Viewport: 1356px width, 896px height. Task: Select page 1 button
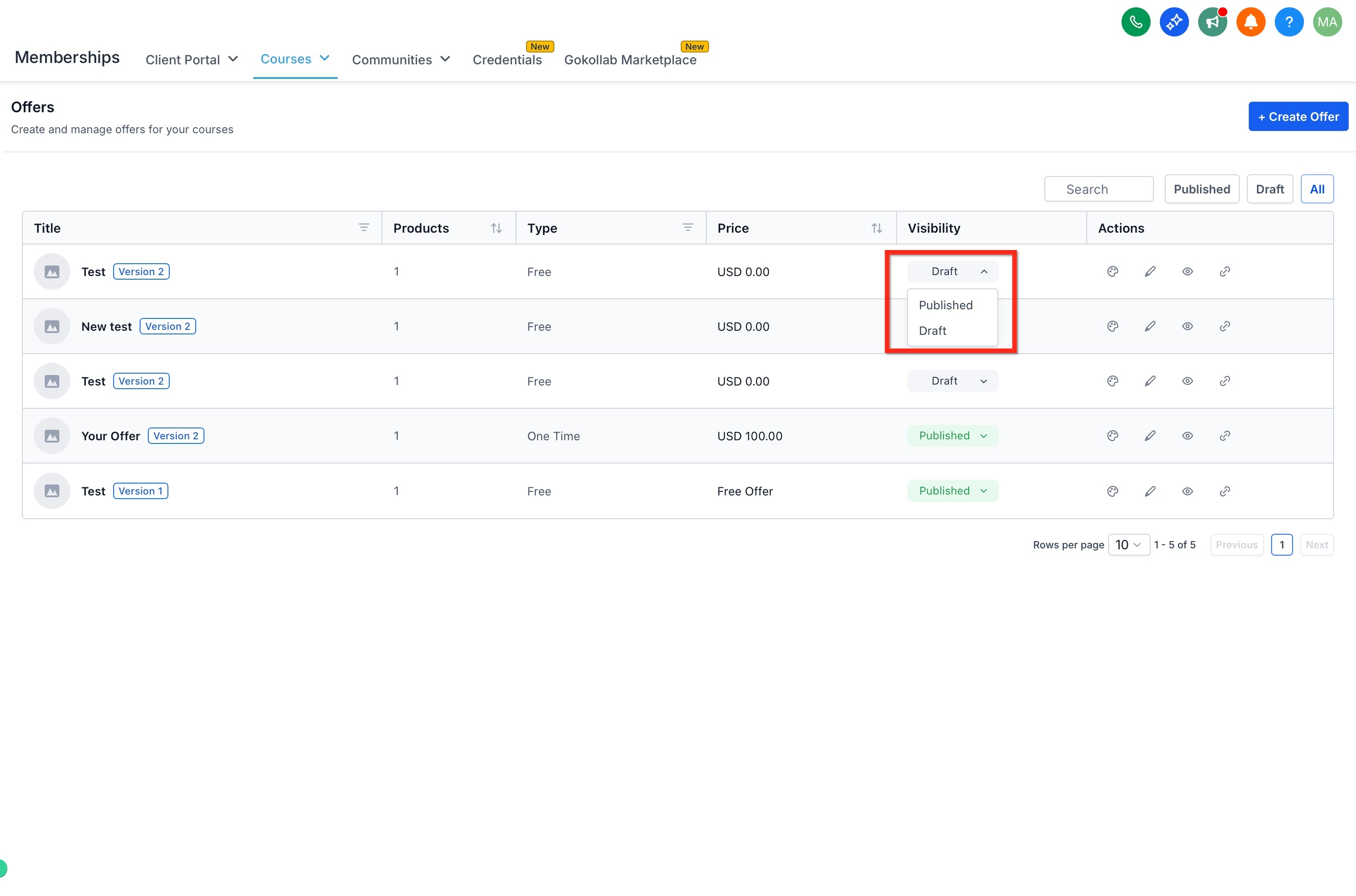coord(1281,545)
